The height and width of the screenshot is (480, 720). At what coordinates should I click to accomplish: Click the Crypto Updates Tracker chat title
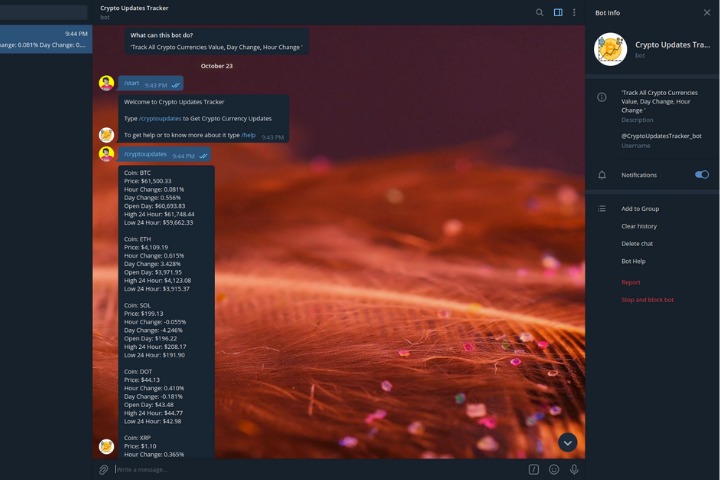pos(134,8)
